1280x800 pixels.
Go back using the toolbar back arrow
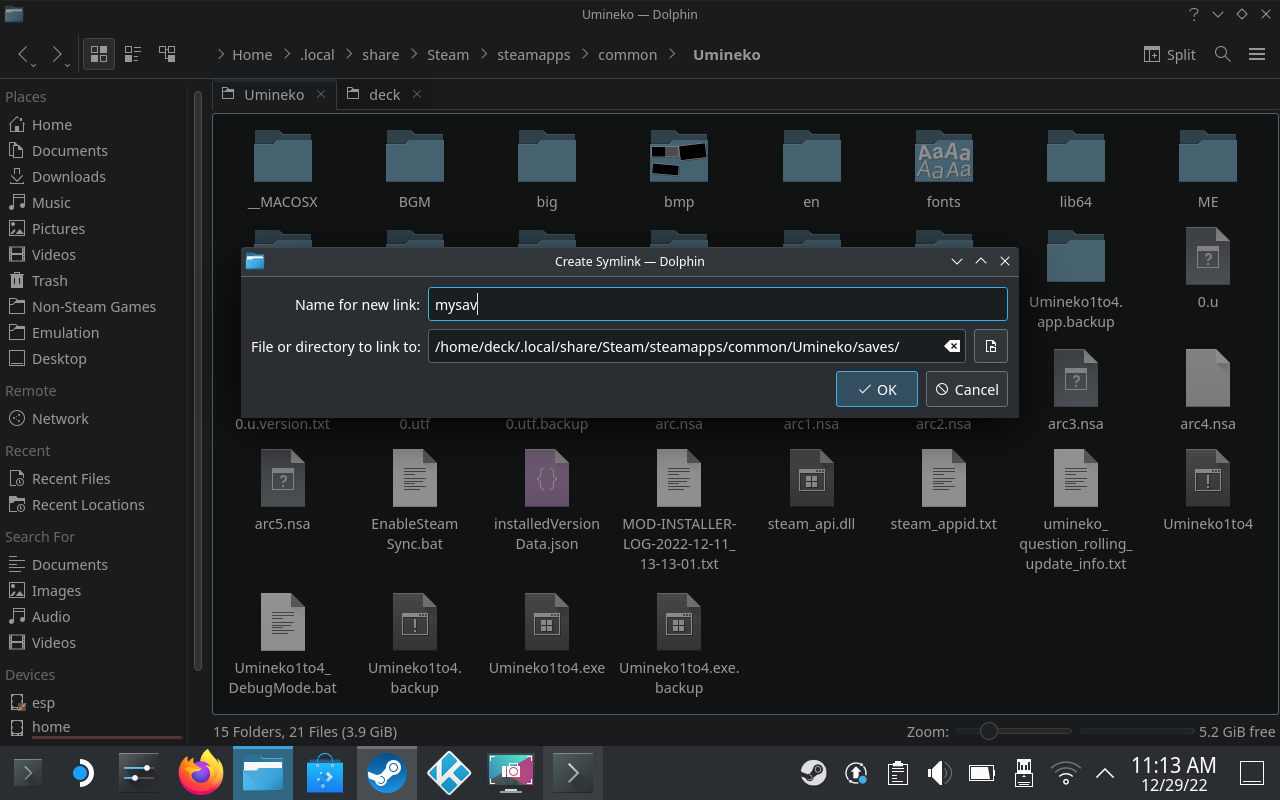24,54
